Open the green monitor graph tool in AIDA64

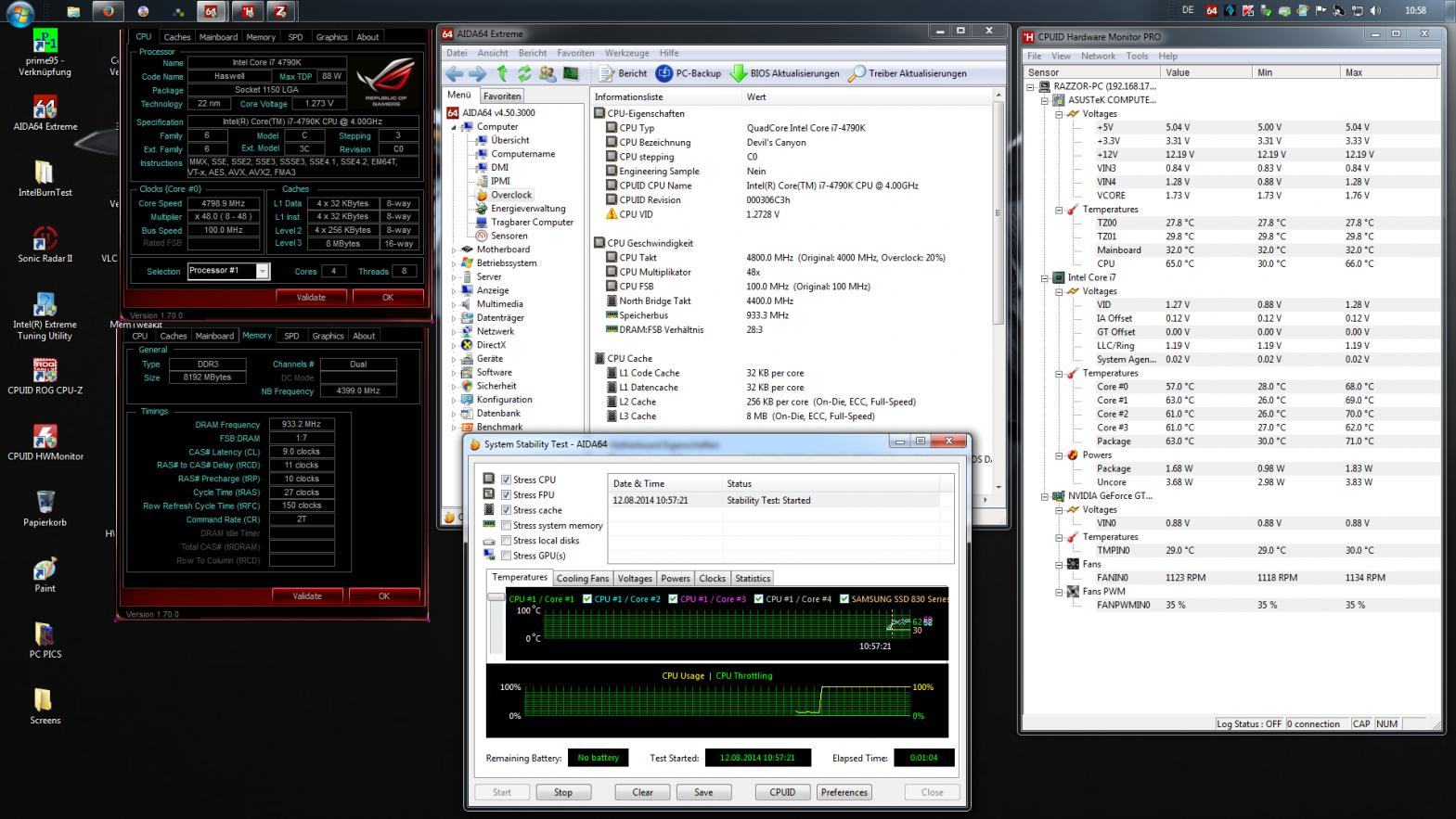[571, 73]
